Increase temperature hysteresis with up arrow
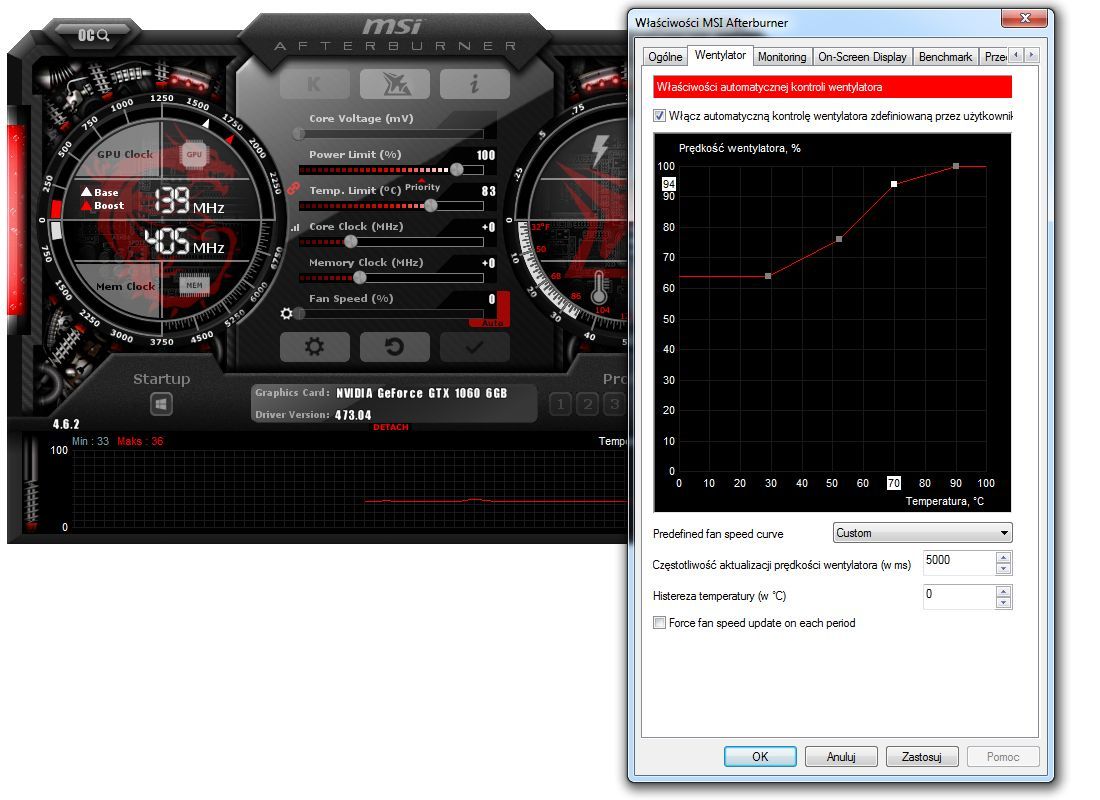Image resolution: width=1100 pixels, height=800 pixels. click(1003, 592)
